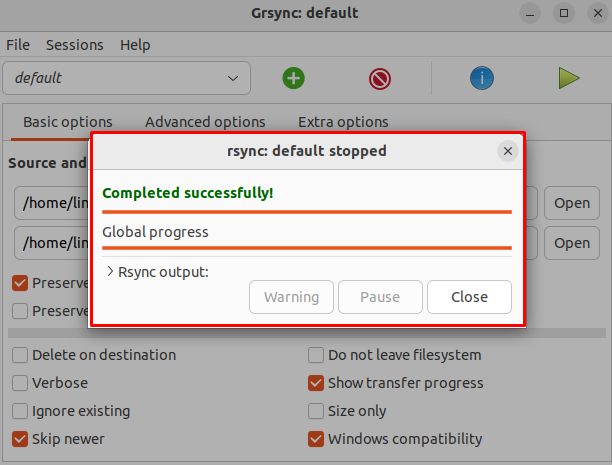This screenshot has height=465, width=612.
Task: Click the Close button in dialog
Action: click(469, 297)
